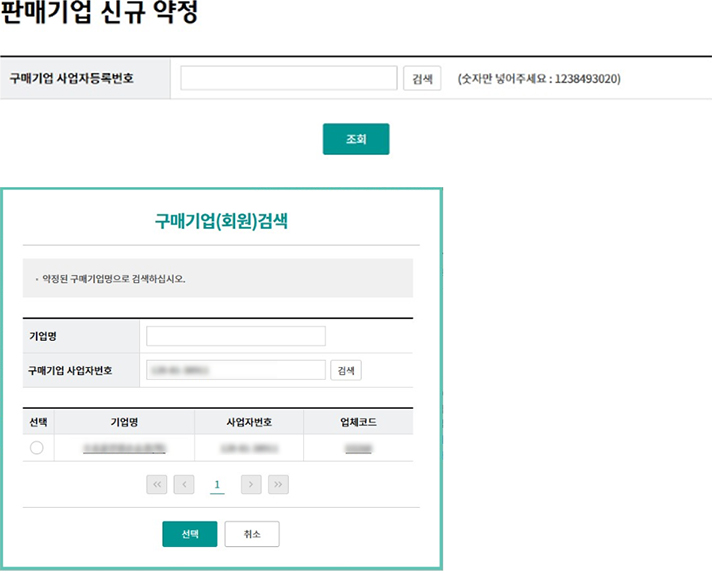This screenshot has width=712, height=573.
Task: Click the 사업자번호 value in result row
Action: pos(248,448)
